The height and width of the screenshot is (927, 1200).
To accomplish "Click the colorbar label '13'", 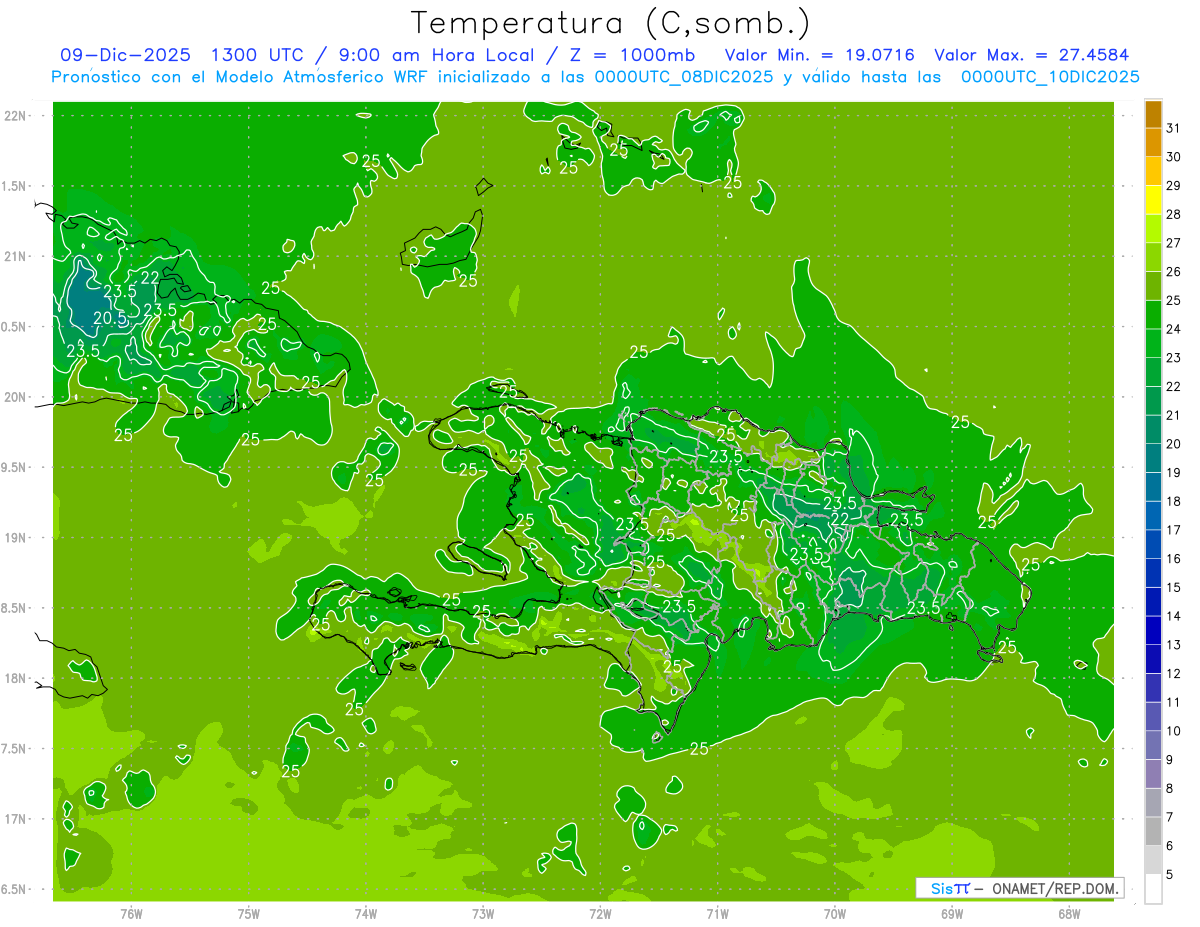I will [x=1174, y=644].
